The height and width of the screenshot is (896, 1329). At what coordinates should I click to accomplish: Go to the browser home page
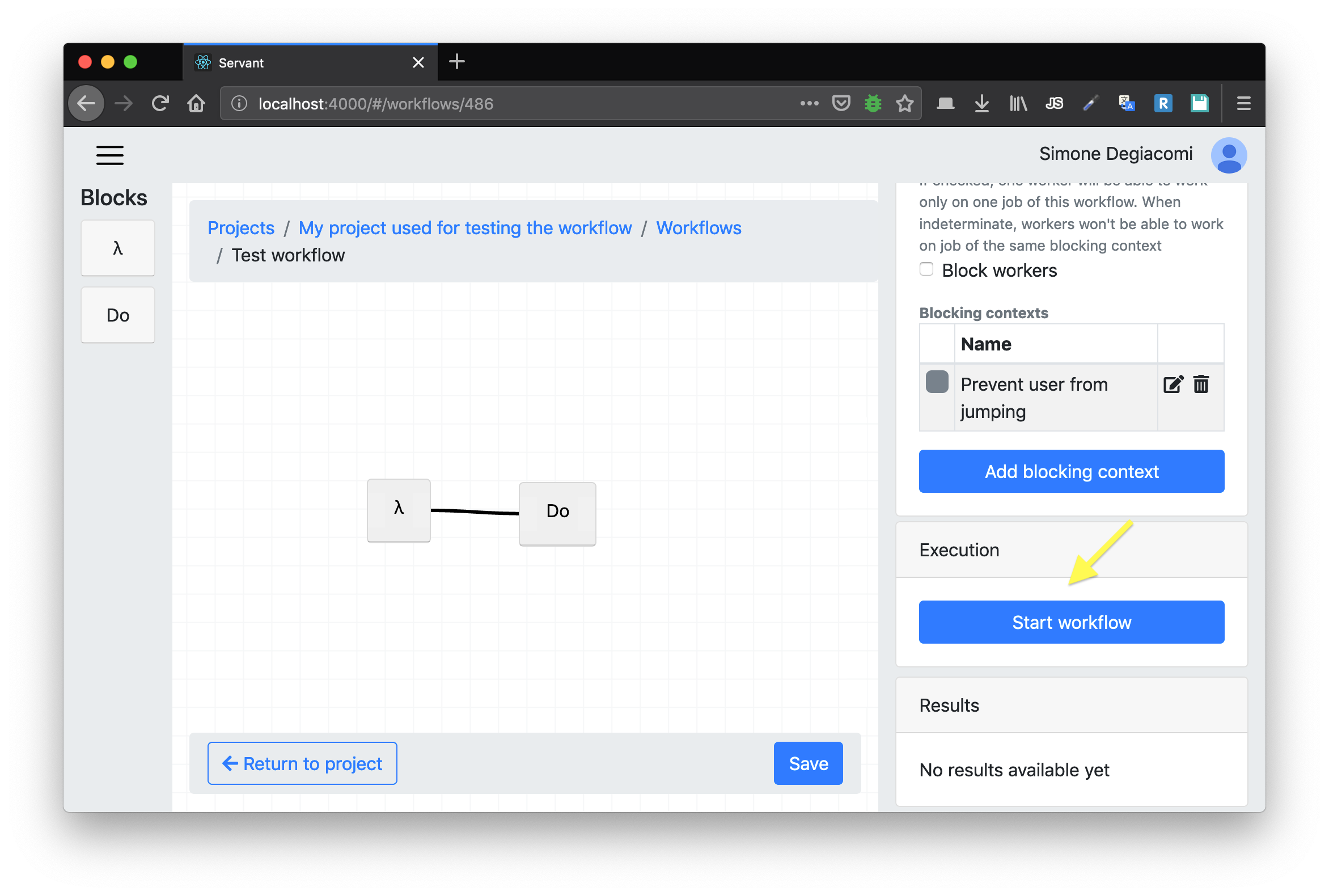pyautogui.click(x=196, y=103)
